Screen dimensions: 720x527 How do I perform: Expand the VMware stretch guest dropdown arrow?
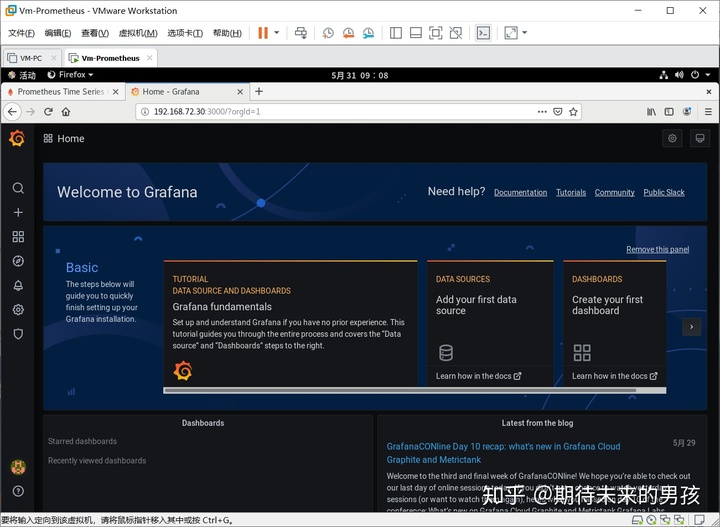(524, 33)
